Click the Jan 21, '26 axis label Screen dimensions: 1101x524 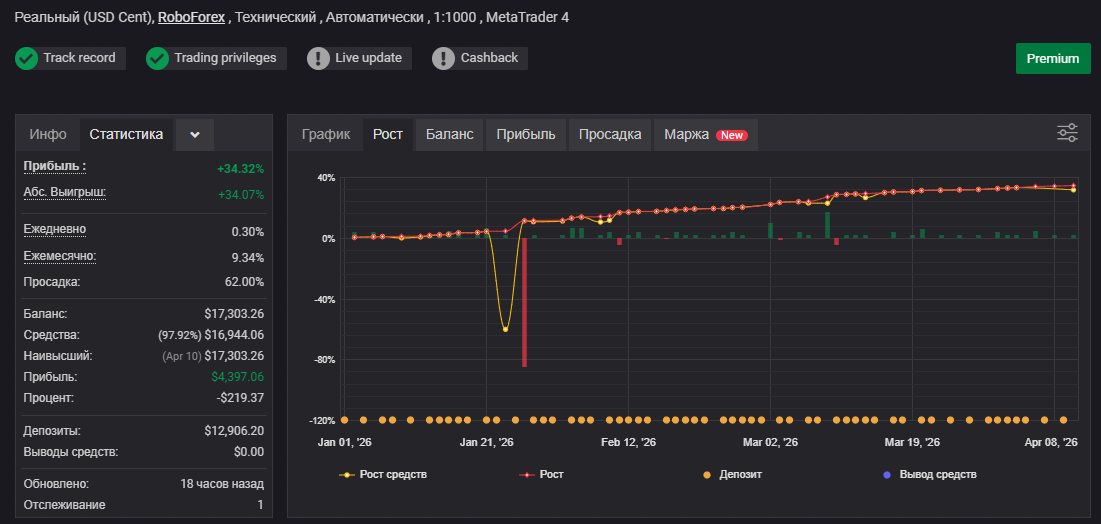tap(487, 443)
